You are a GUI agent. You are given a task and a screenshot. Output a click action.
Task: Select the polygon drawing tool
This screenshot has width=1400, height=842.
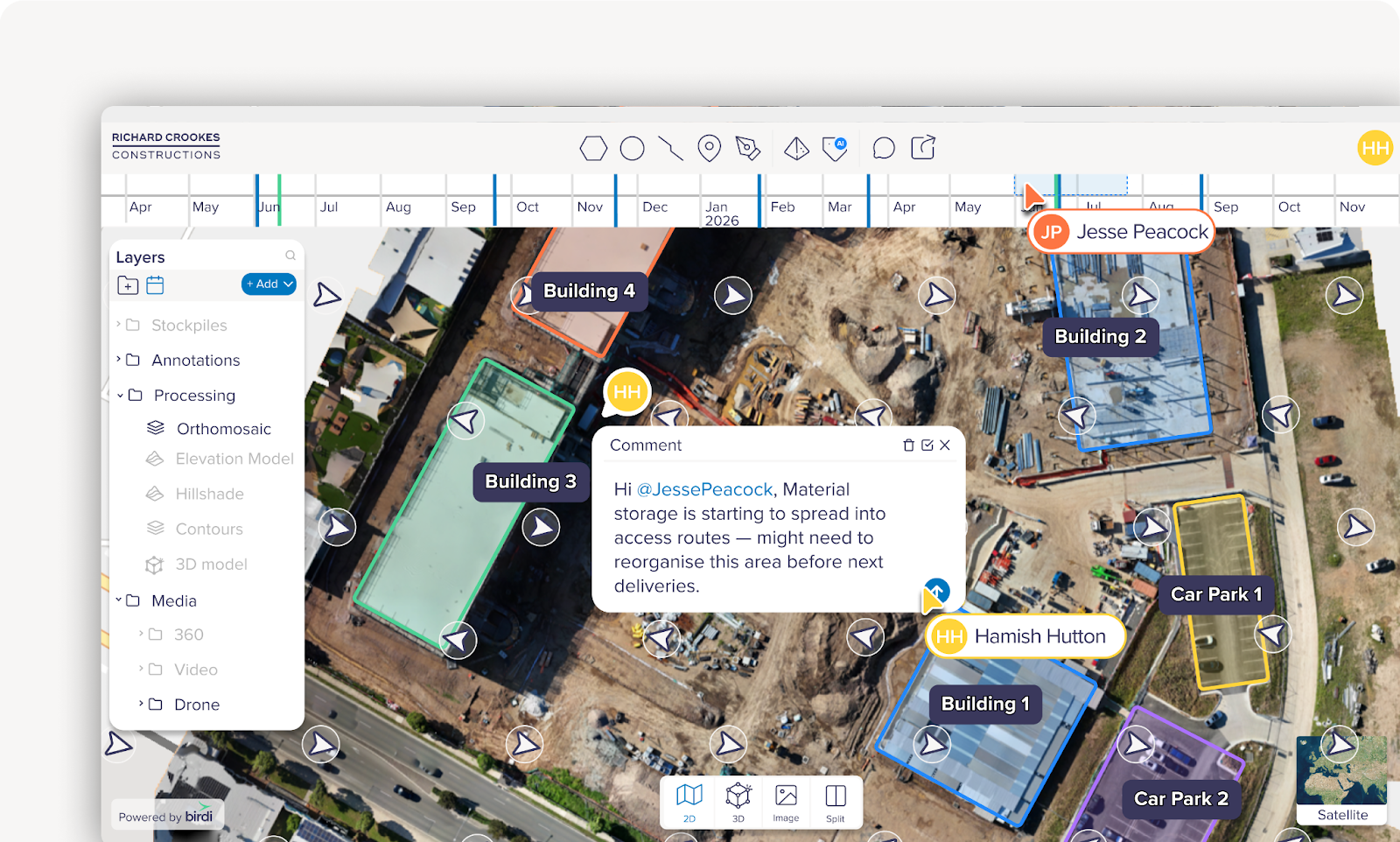point(593,149)
